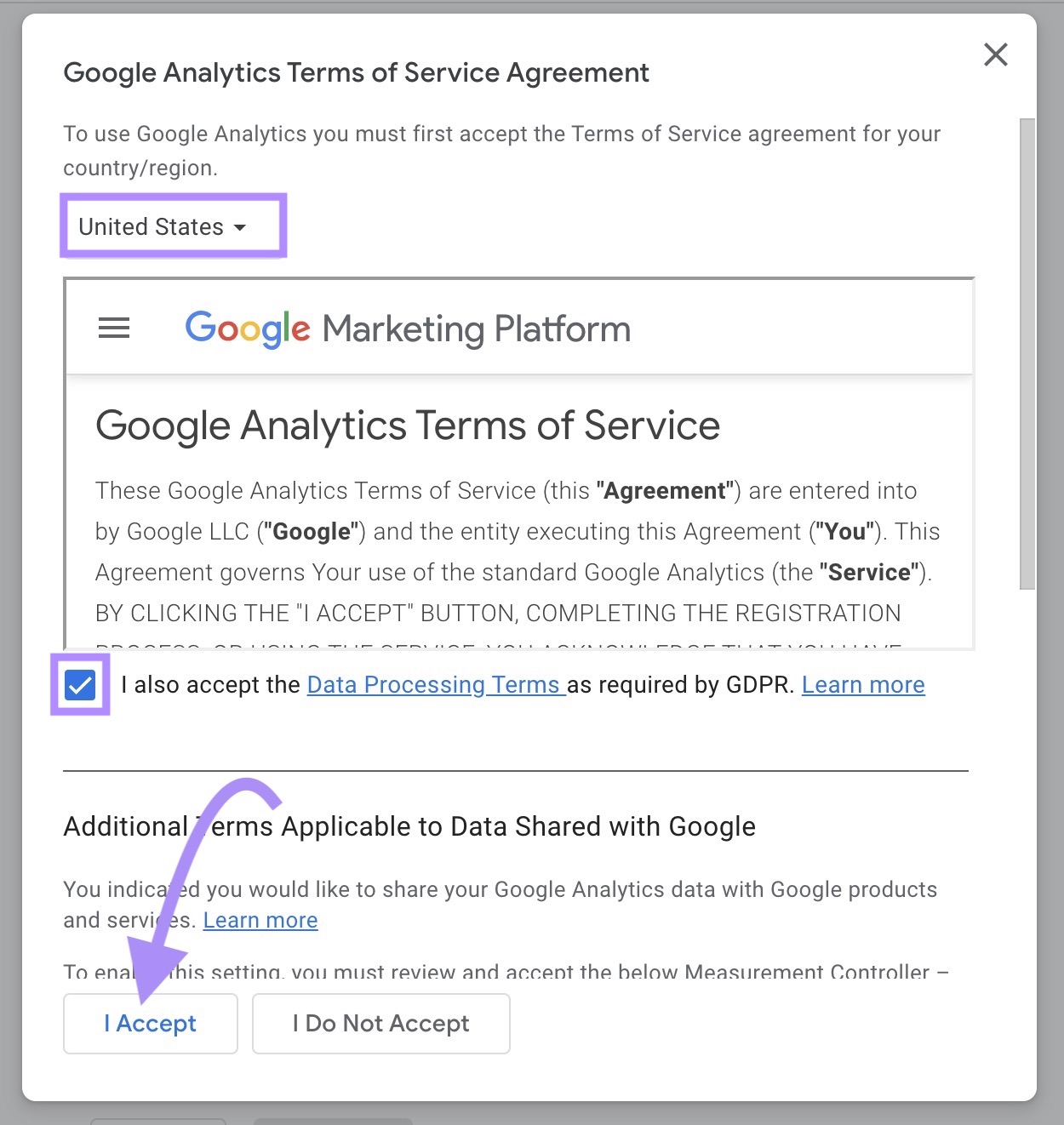Click the Google Analytics Terms of Service heading
Image resolution: width=1064 pixels, height=1125 pixels.
(407, 425)
